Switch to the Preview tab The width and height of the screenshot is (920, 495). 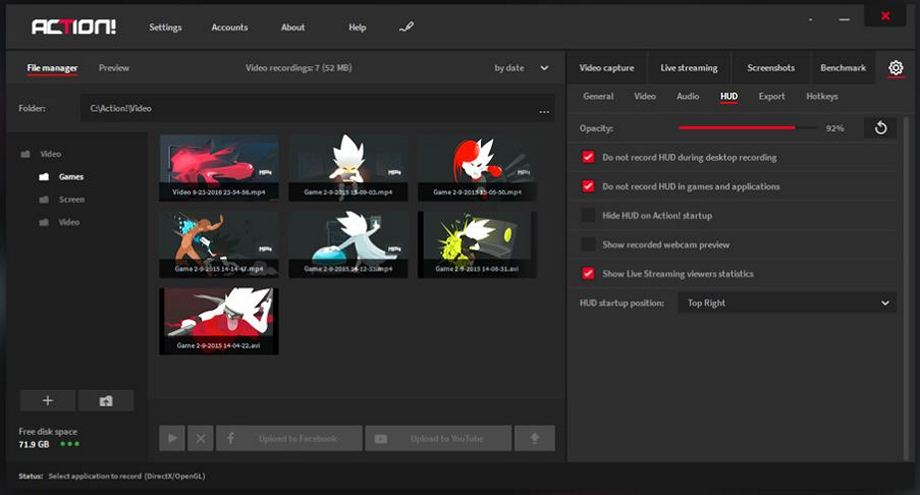tap(114, 68)
